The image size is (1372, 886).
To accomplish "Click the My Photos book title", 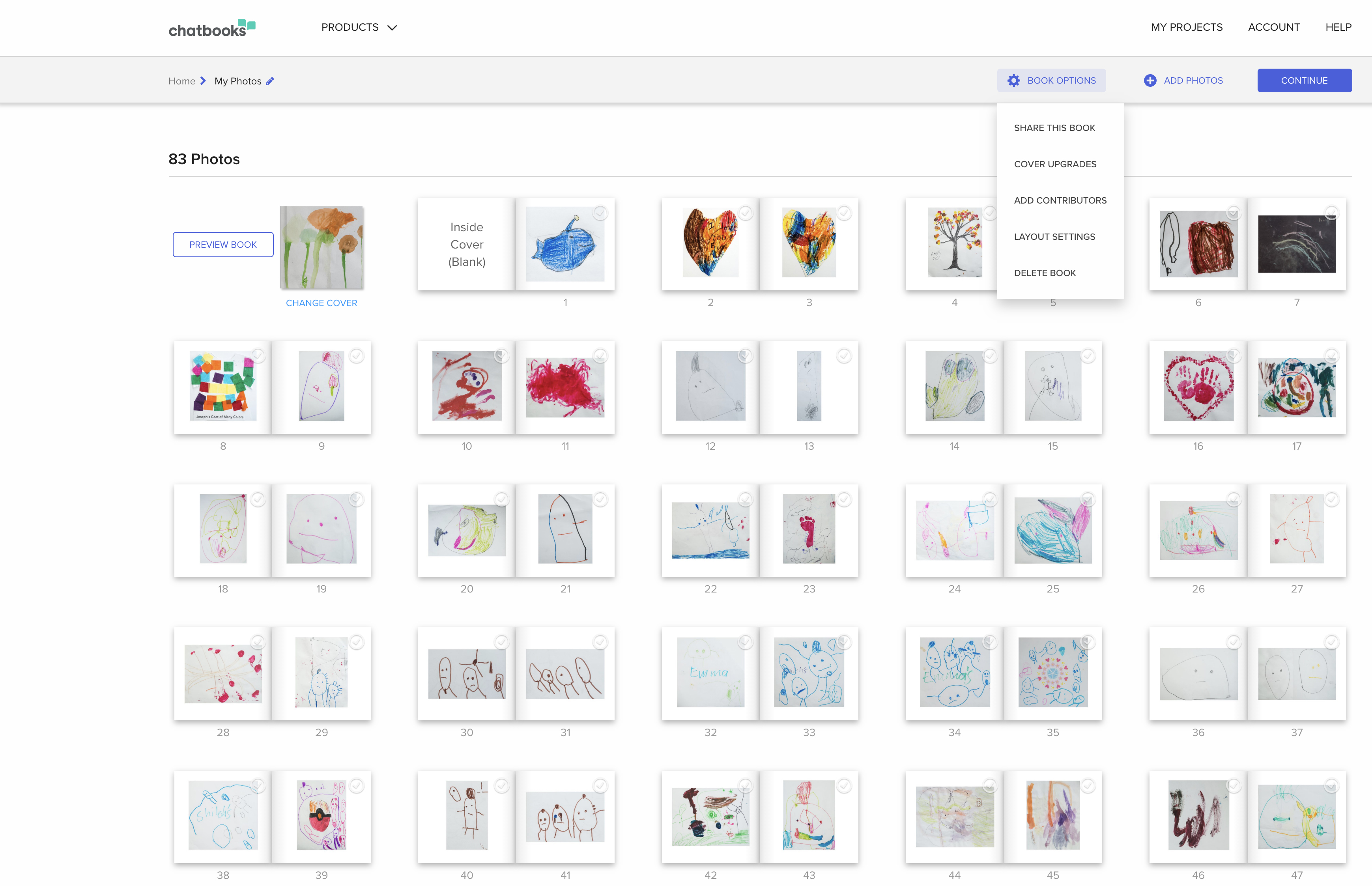I will click(237, 81).
